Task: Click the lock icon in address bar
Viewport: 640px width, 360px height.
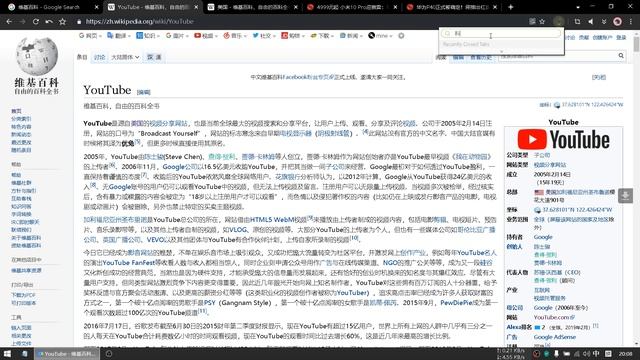Action: tap(79, 22)
